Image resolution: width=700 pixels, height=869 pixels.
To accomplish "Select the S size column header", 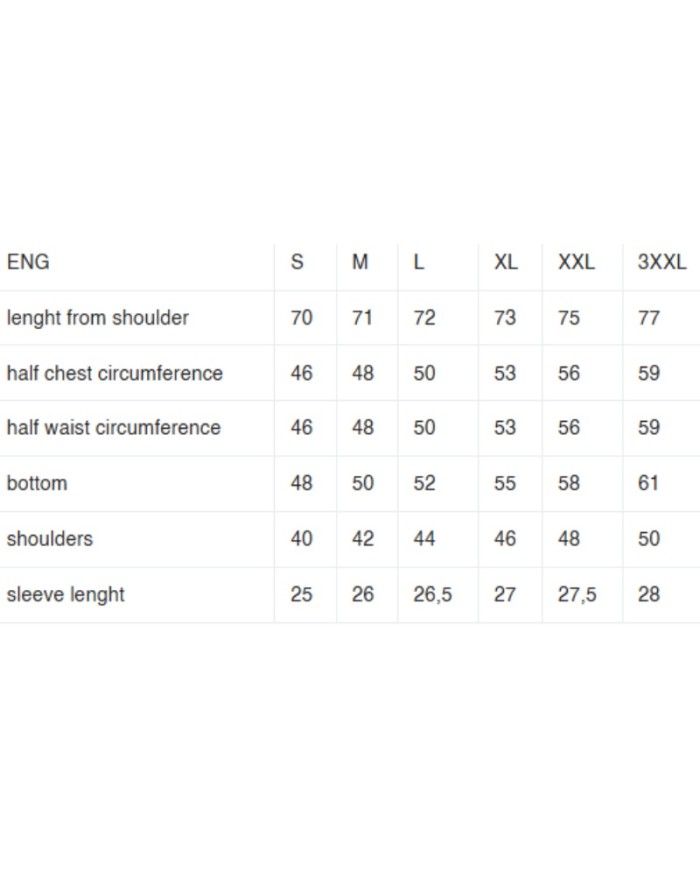I will 297,262.
